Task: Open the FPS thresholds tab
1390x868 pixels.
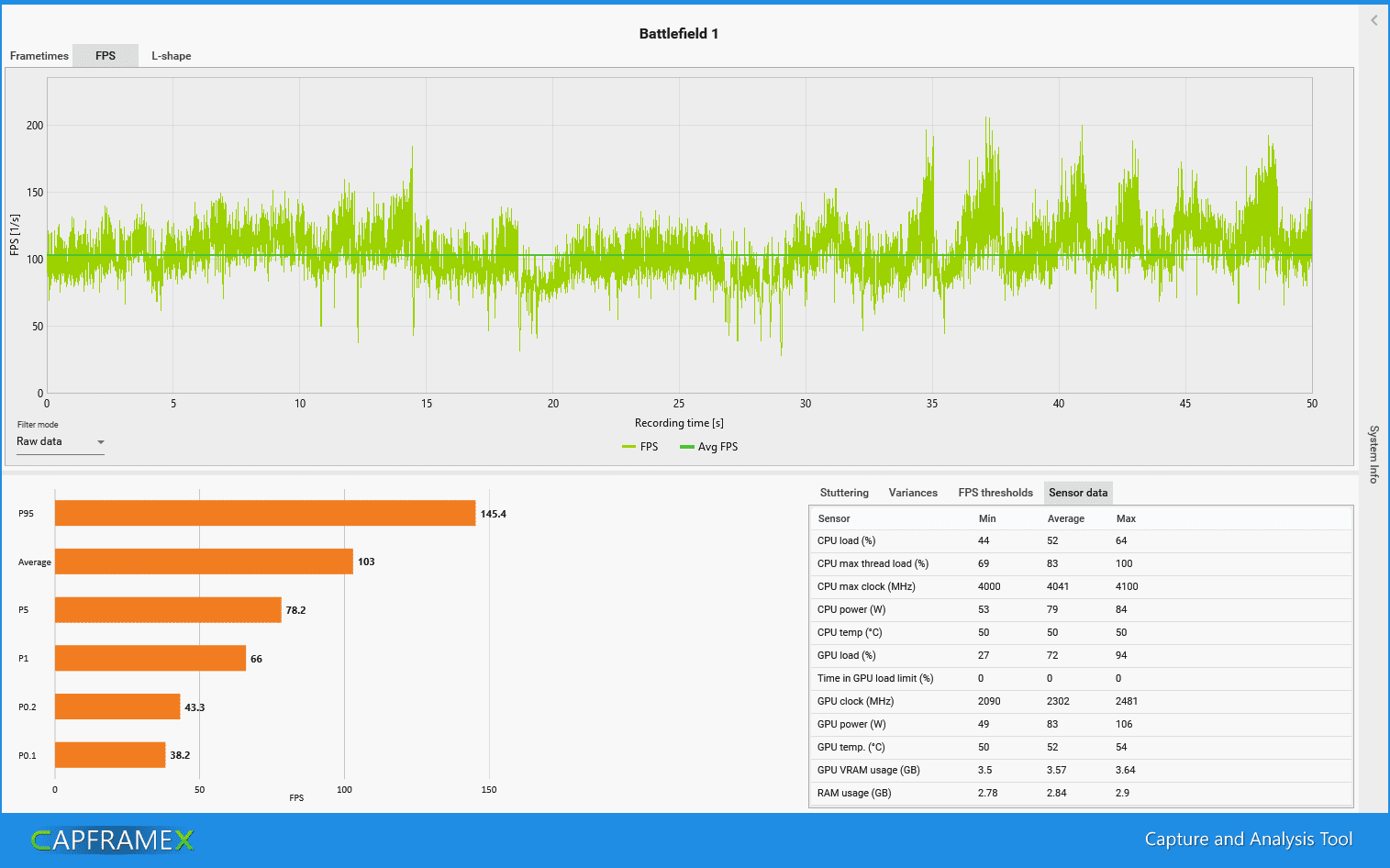Action: 995,493
